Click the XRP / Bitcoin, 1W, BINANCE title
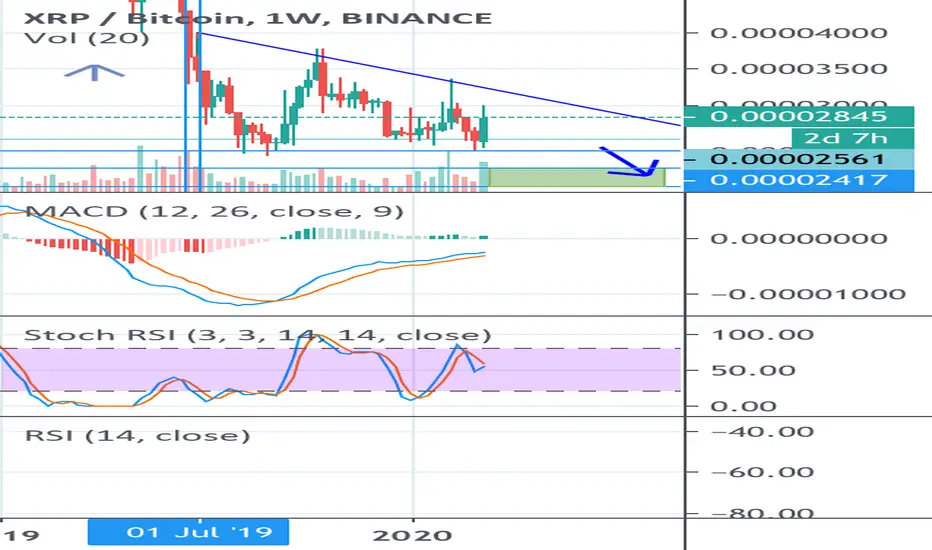The width and height of the screenshot is (932, 550). coord(258,18)
